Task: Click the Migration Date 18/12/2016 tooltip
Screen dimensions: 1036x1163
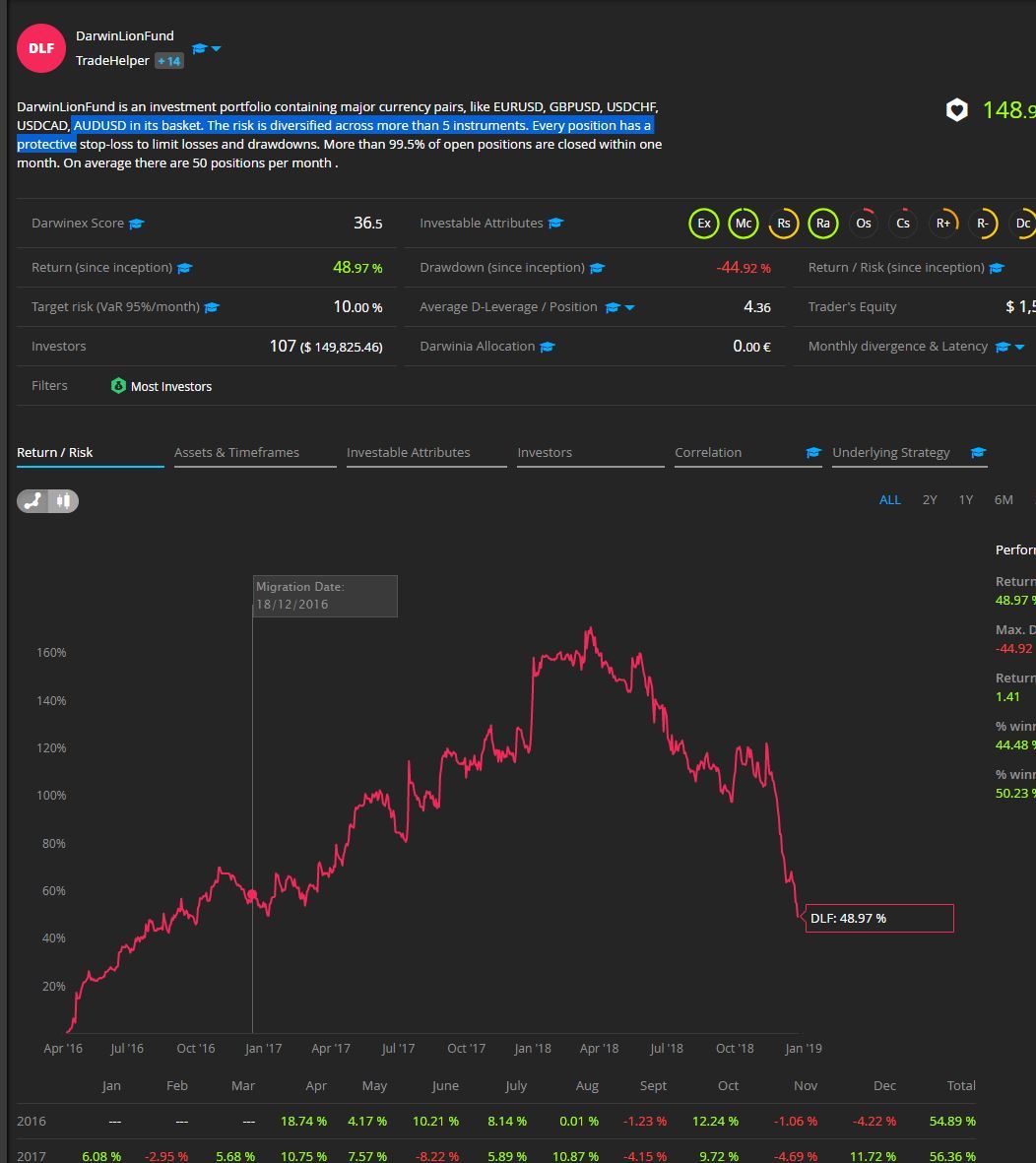Action: coord(325,596)
